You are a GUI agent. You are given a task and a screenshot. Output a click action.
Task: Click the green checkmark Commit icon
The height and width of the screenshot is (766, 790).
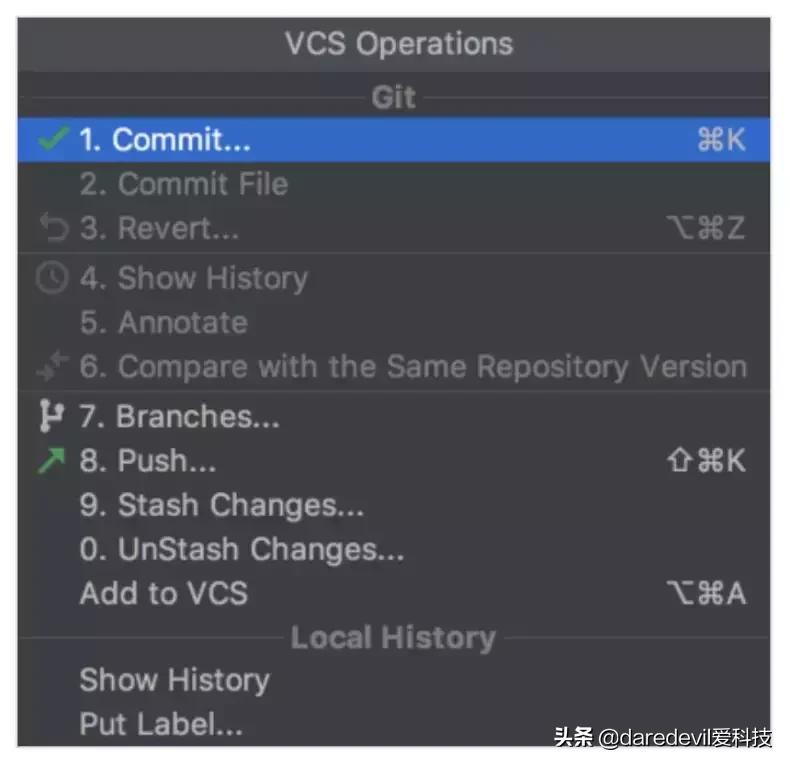pos(53,140)
